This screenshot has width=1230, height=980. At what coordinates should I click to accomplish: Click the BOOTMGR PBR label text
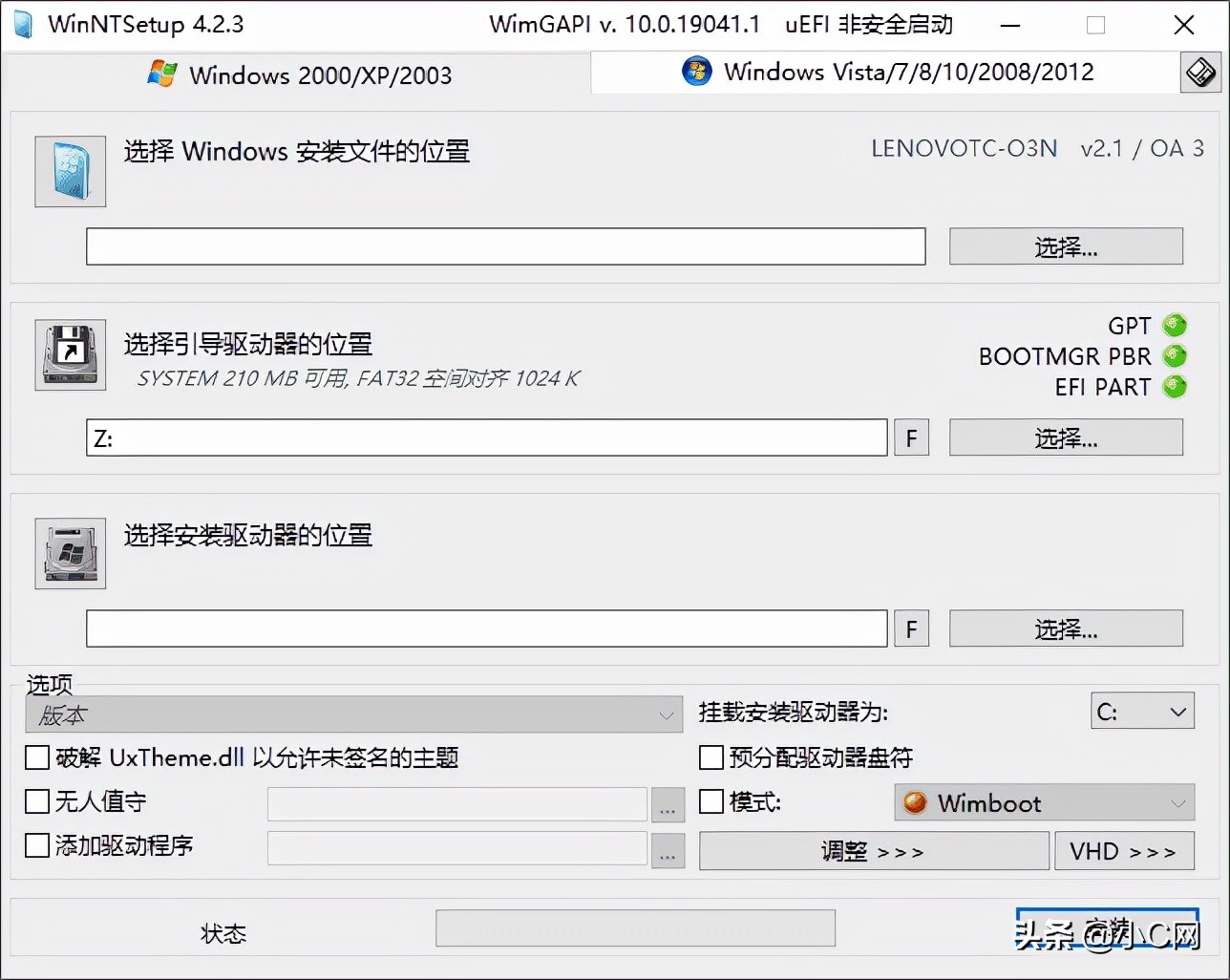1065,356
